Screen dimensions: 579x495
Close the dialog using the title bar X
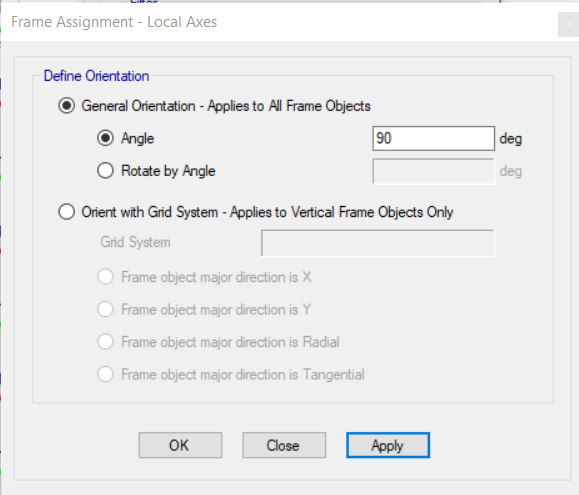point(570,24)
